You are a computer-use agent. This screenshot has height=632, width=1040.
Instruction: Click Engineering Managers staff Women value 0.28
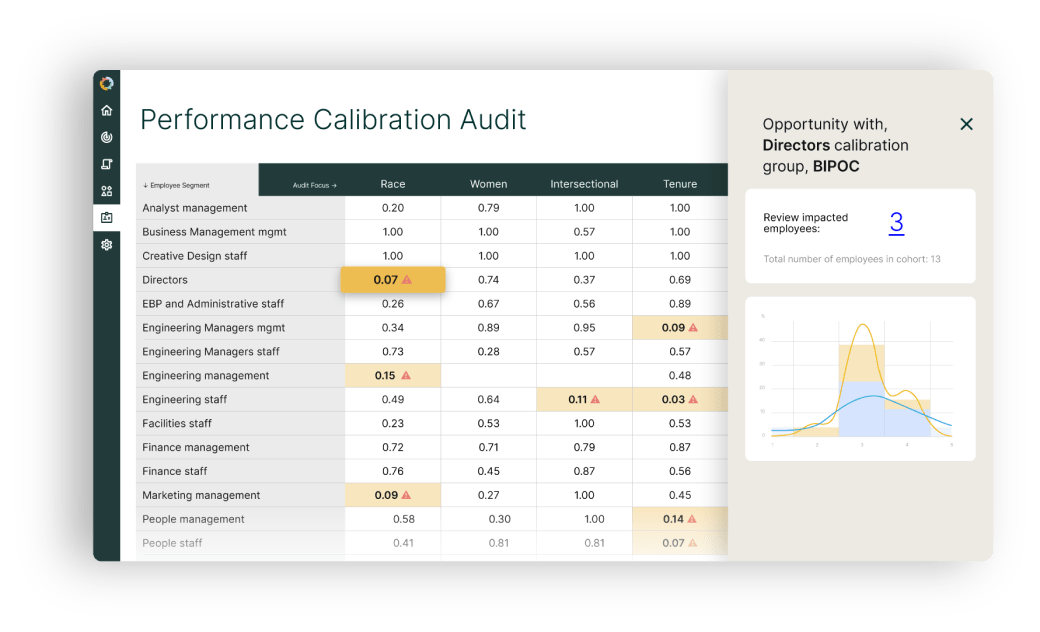[489, 351]
